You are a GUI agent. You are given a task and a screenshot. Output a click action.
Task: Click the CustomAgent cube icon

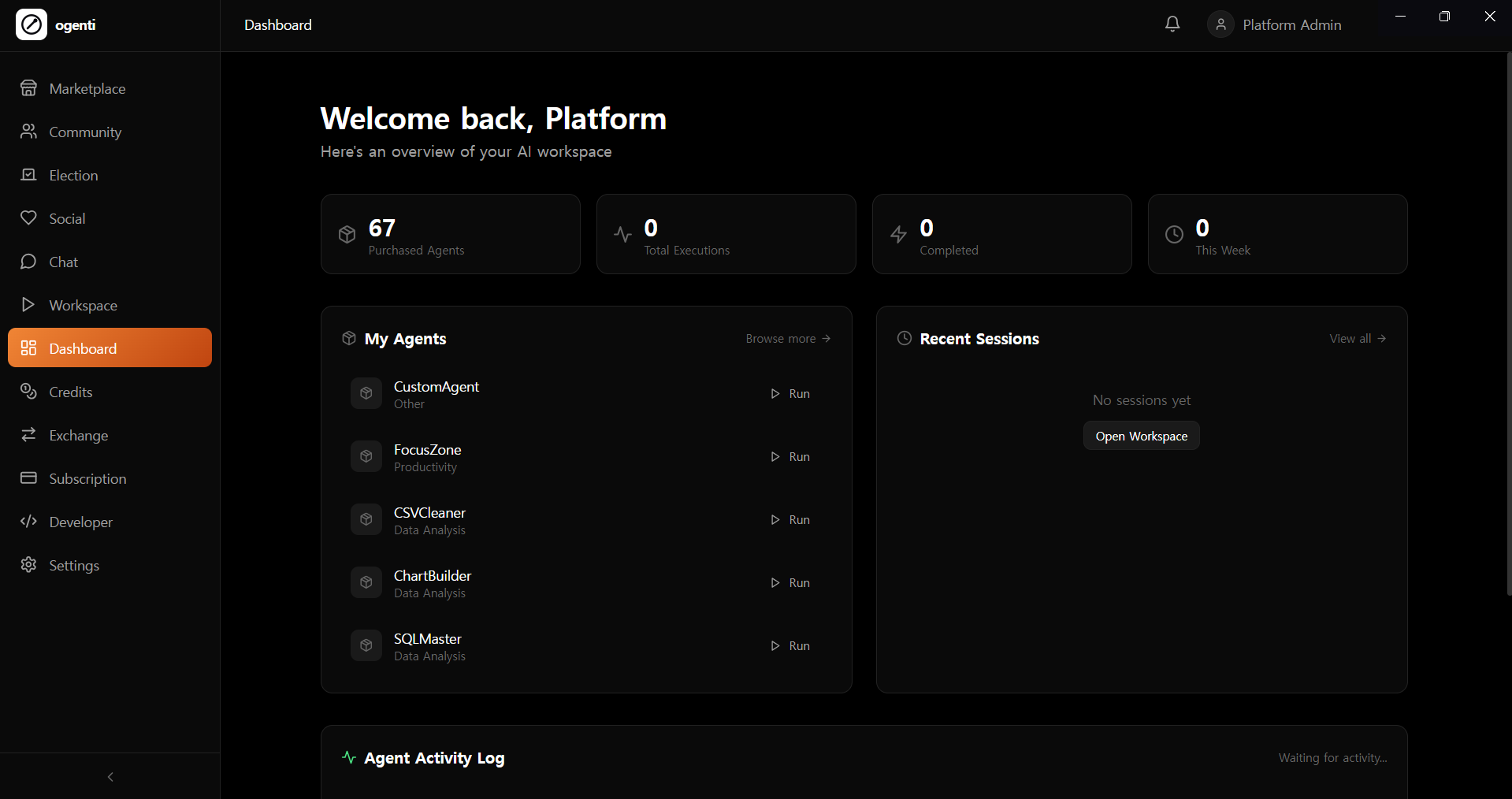click(x=366, y=393)
